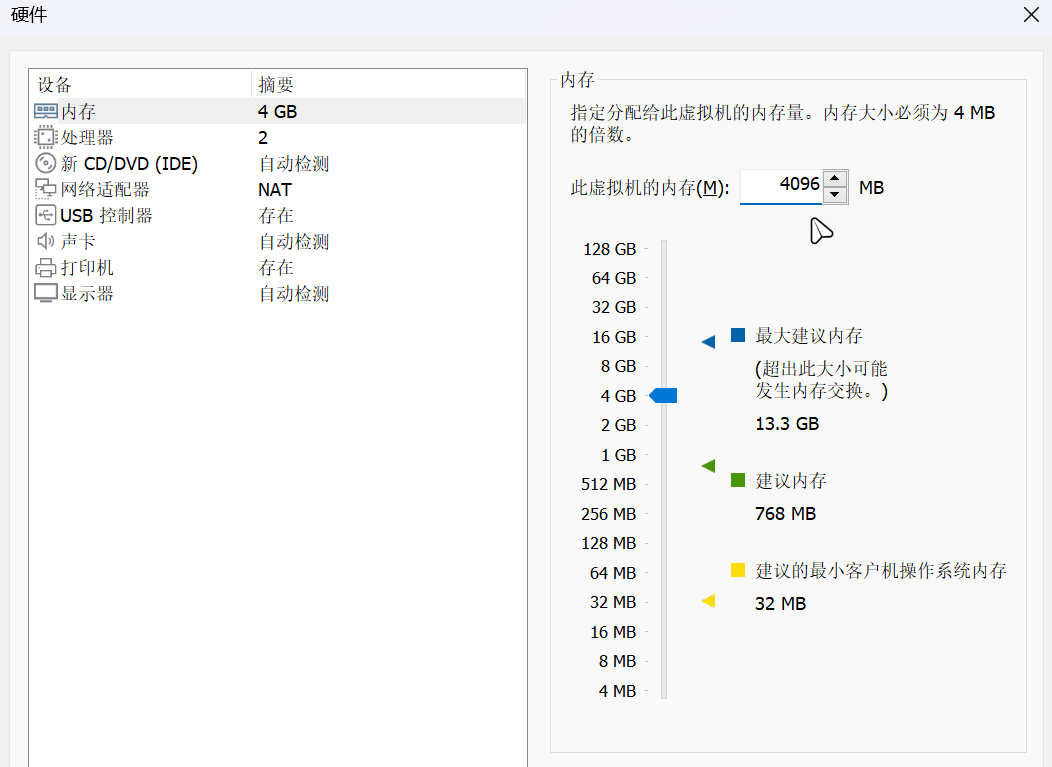Click the 4 GB summary value for 内存
The image size is (1052, 767).
click(277, 111)
